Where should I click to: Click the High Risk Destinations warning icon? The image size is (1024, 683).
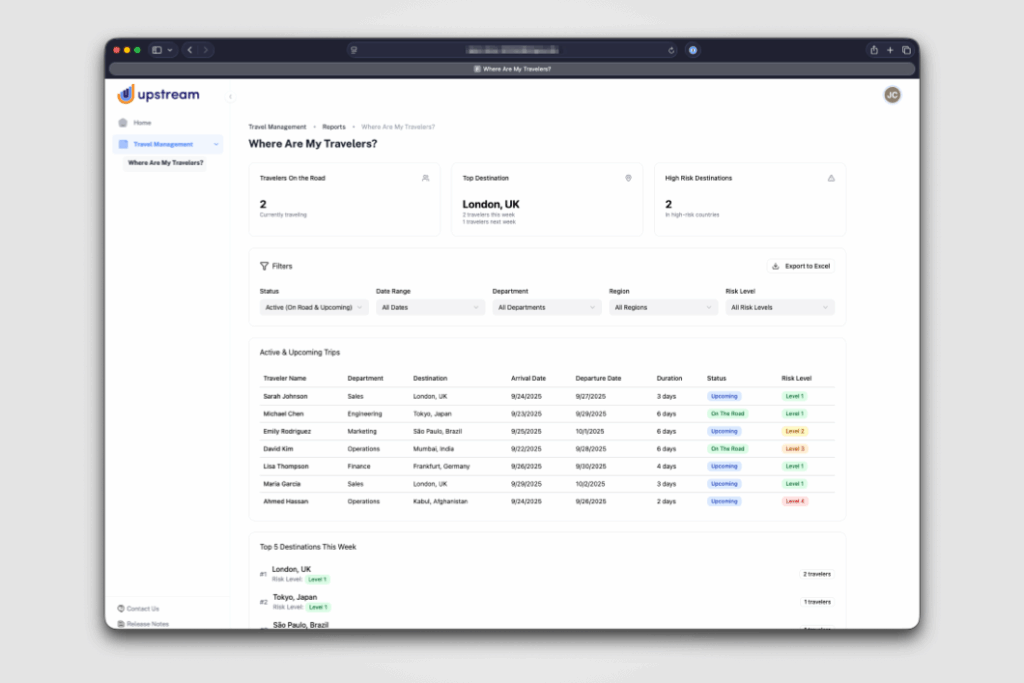(x=831, y=178)
